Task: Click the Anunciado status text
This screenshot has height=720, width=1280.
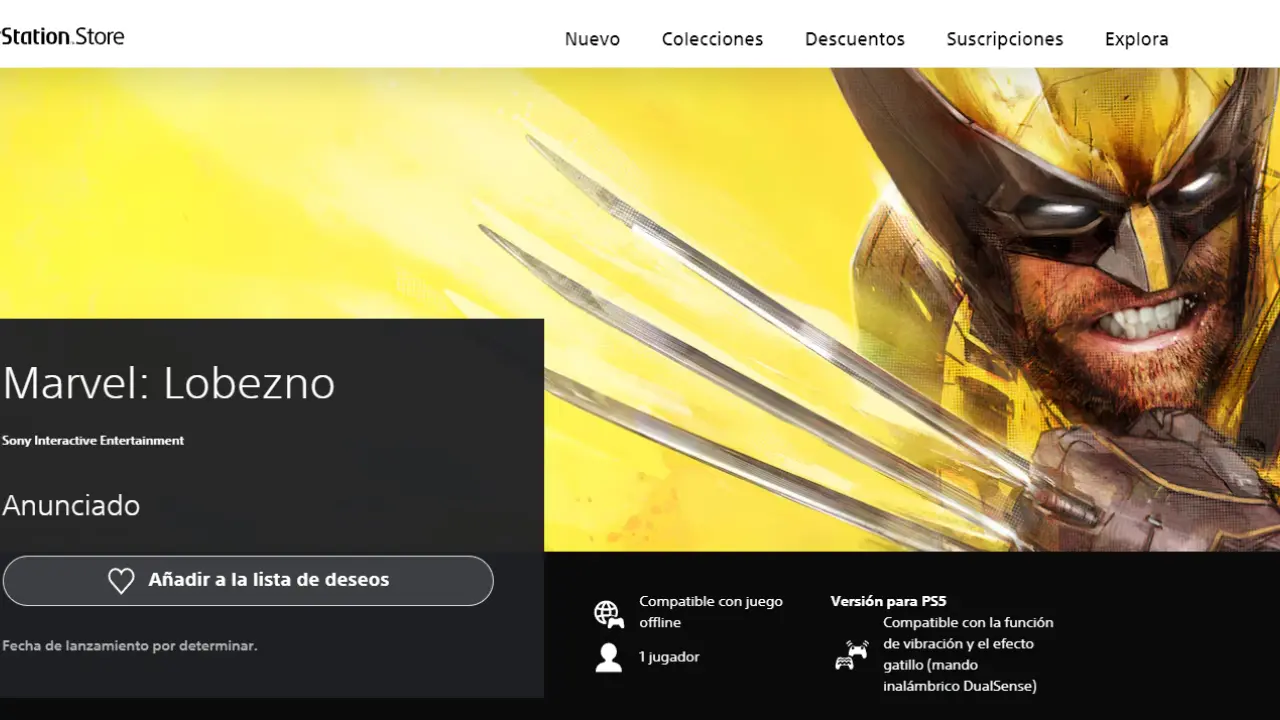Action: point(71,505)
